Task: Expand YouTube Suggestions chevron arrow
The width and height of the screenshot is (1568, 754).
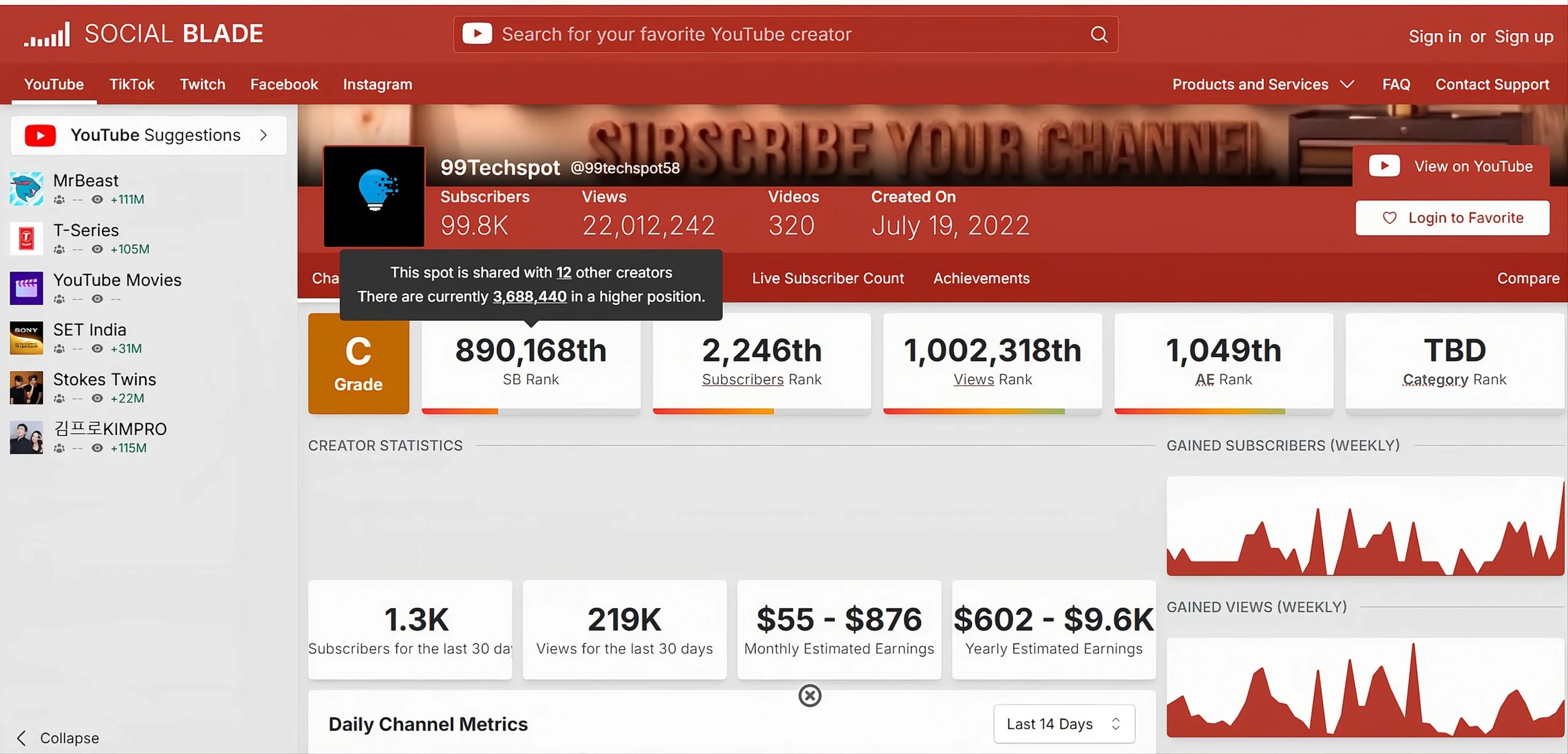Action: (x=264, y=135)
